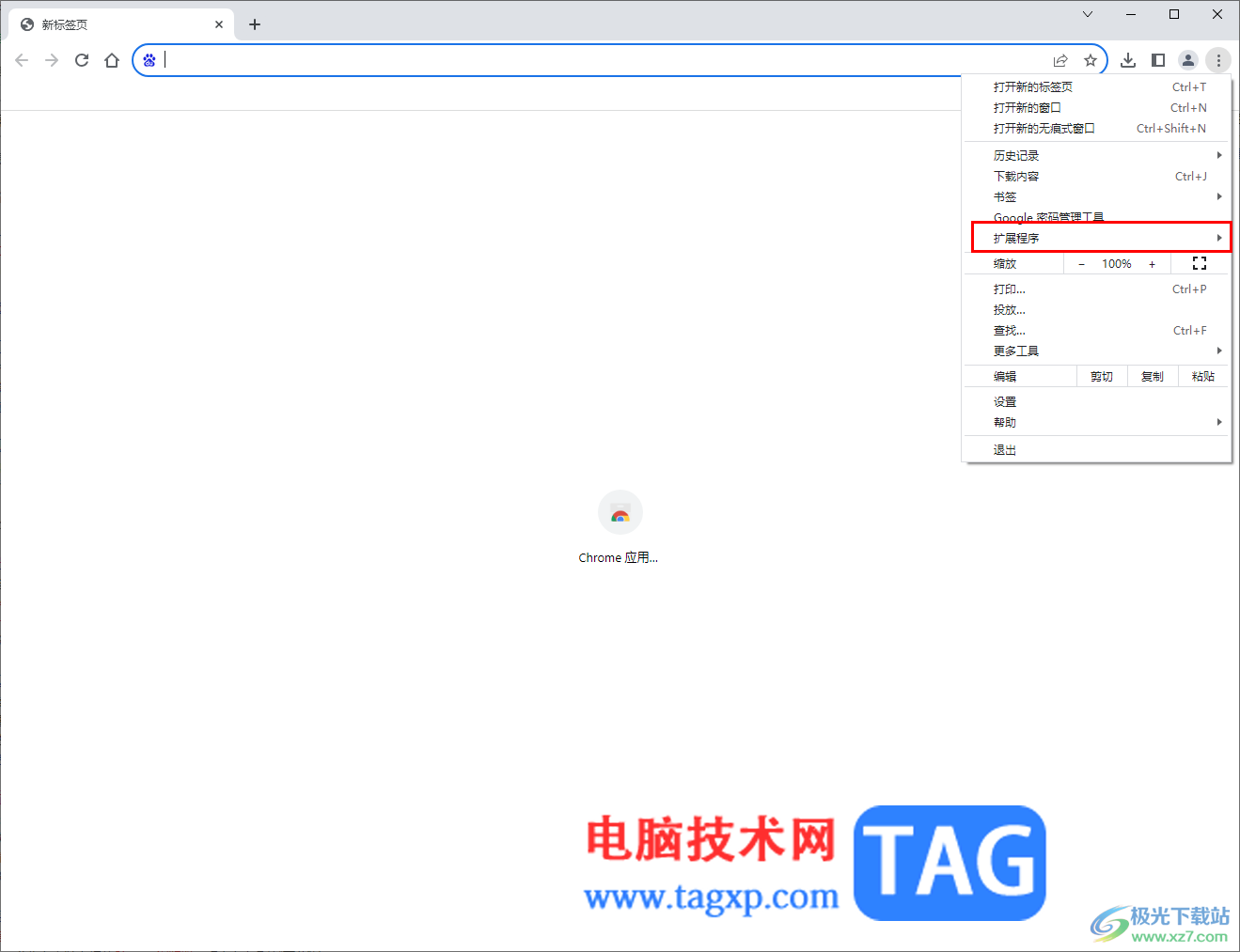This screenshot has height=952, width=1240.
Task: Expand the 书签 submenu
Action: 1004,196
